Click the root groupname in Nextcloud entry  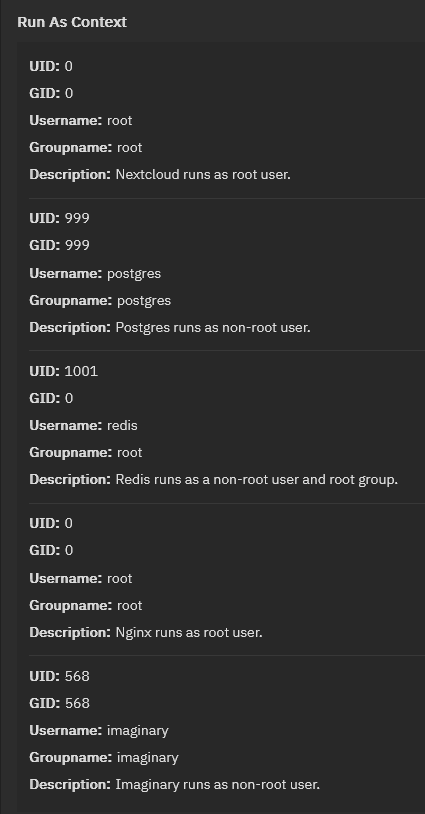[x=130, y=147]
